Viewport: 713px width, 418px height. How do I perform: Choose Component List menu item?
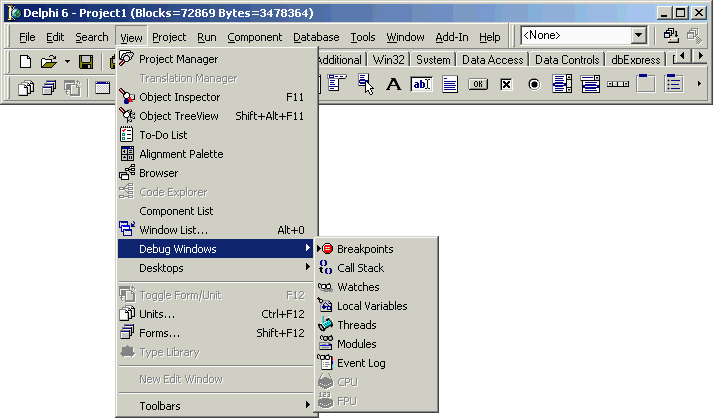coord(216,211)
